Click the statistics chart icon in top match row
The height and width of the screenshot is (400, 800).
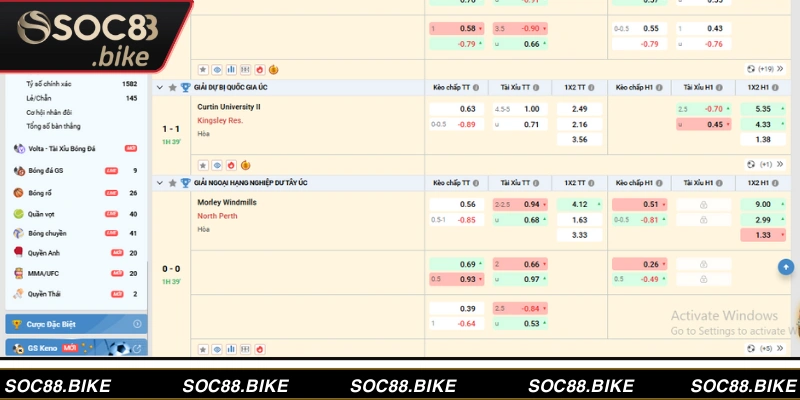pos(231,69)
